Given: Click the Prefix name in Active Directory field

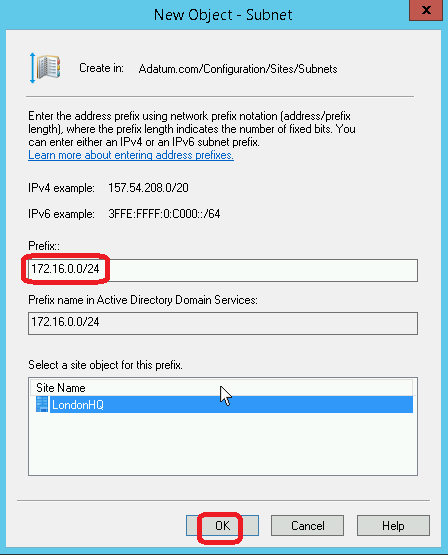Looking at the screenshot, I should click(x=223, y=323).
